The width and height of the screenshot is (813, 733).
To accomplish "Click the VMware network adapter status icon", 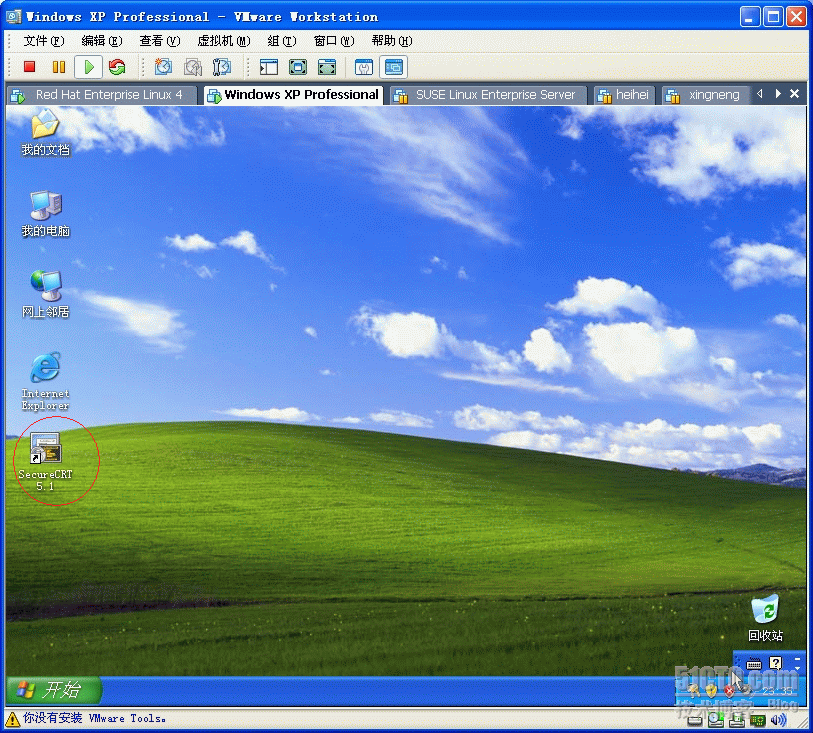I will (x=758, y=720).
